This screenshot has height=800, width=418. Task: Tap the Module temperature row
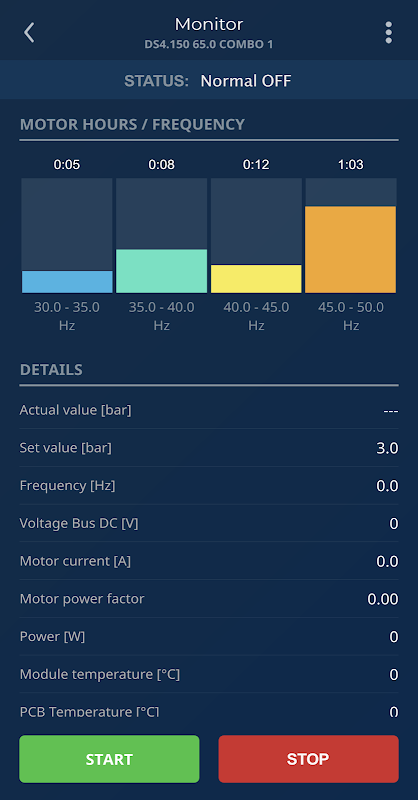point(209,674)
